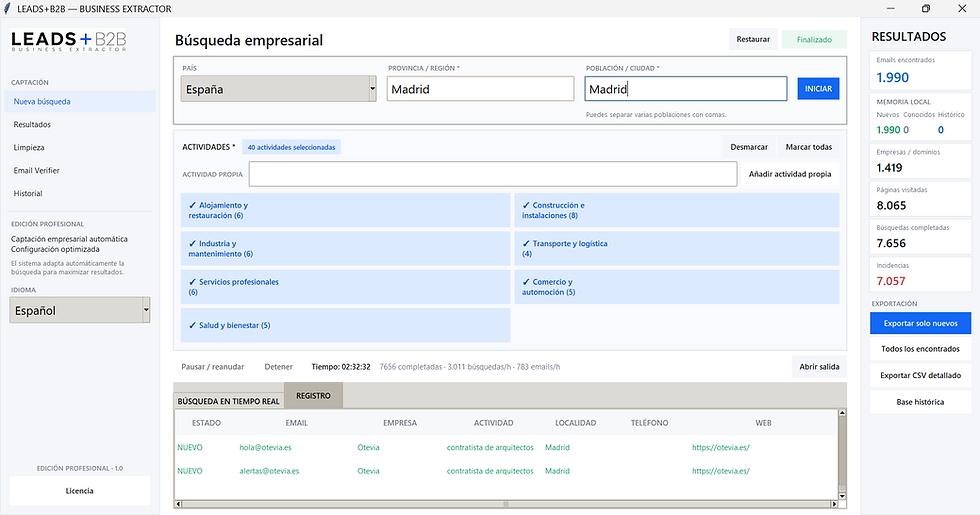This screenshot has width=980, height=515.
Task: Click the ACTIVIDAD column header
Action: point(493,423)
